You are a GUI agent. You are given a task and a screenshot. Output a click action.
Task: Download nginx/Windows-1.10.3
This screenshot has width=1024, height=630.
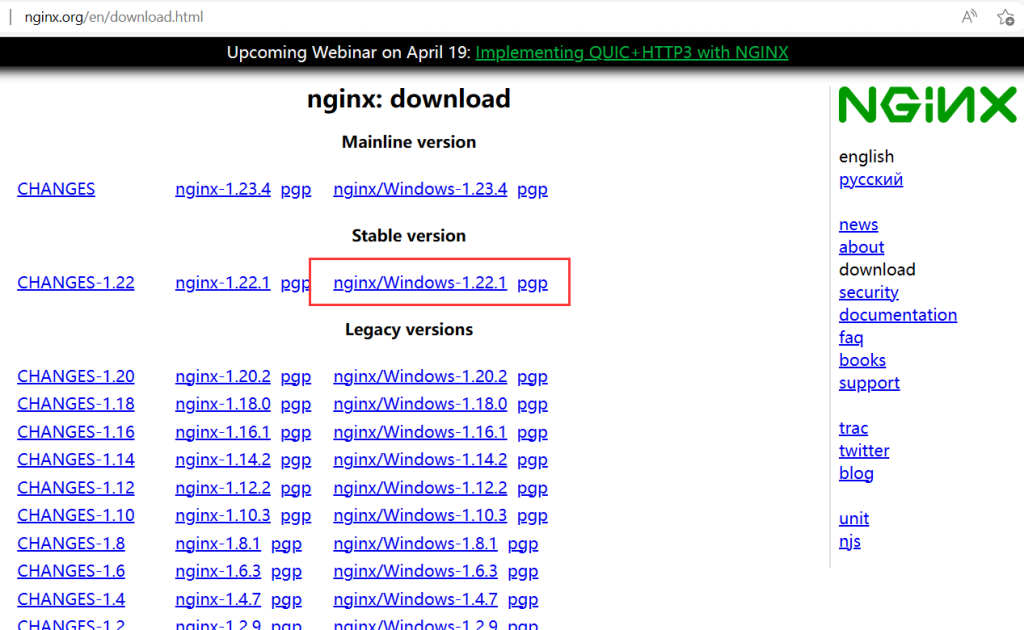click(420, 516)
